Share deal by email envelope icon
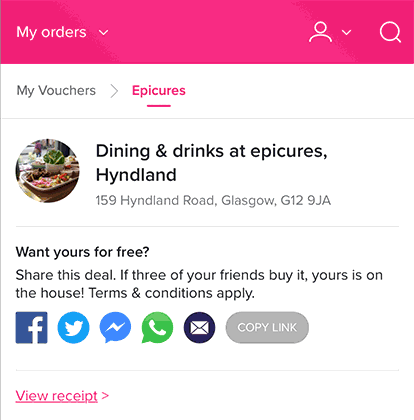This screenshot has width=414, height=420. click(x=199, y=328)
